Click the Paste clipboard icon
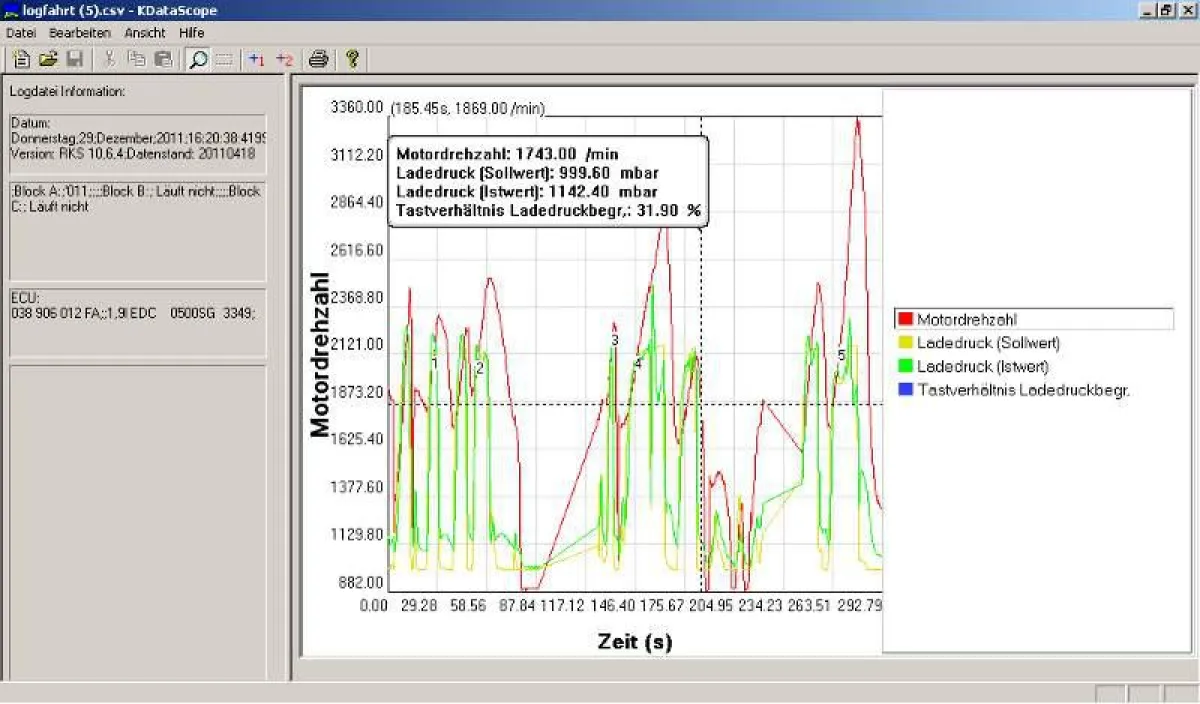Image resolution: width=1200 pixels, height=704 pixels. point(163,59)
